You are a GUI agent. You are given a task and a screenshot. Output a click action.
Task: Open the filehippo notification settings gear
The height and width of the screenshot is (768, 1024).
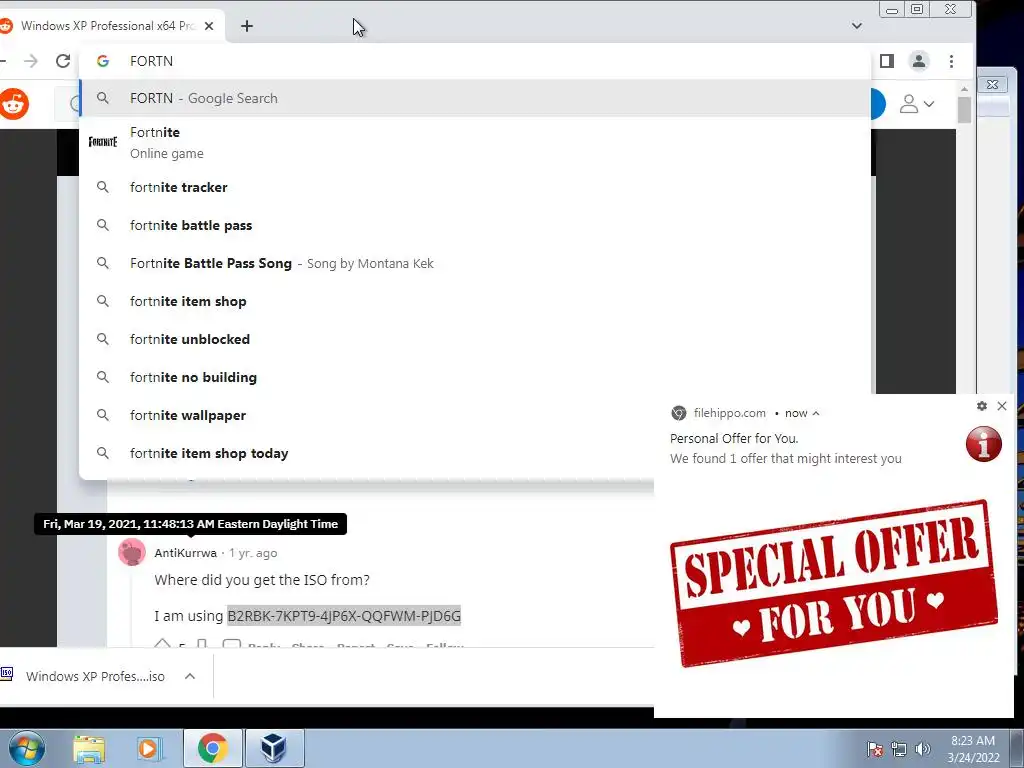tap(982, 406)
